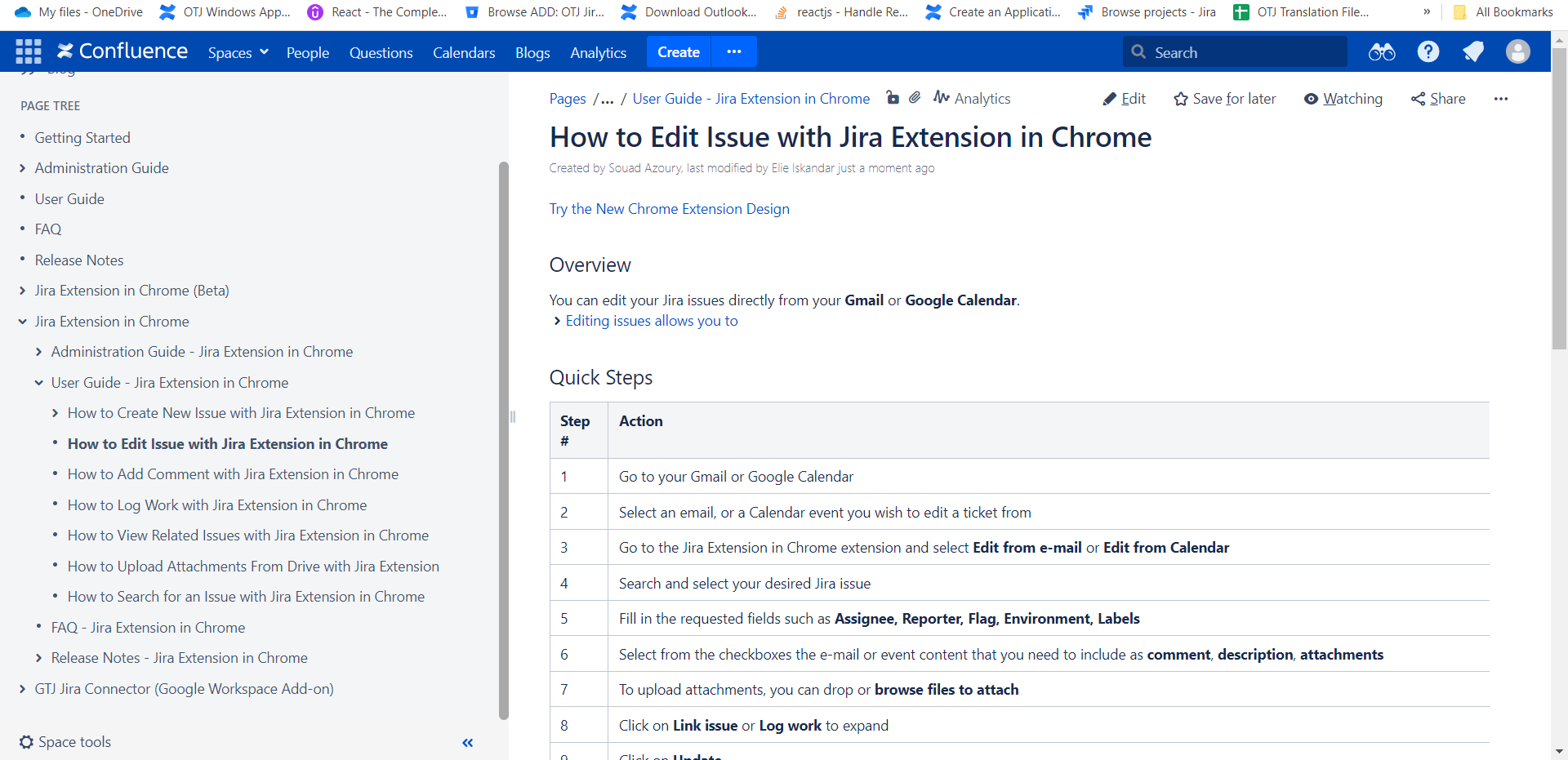Open the app switcher grid icon

coord(28,51)
